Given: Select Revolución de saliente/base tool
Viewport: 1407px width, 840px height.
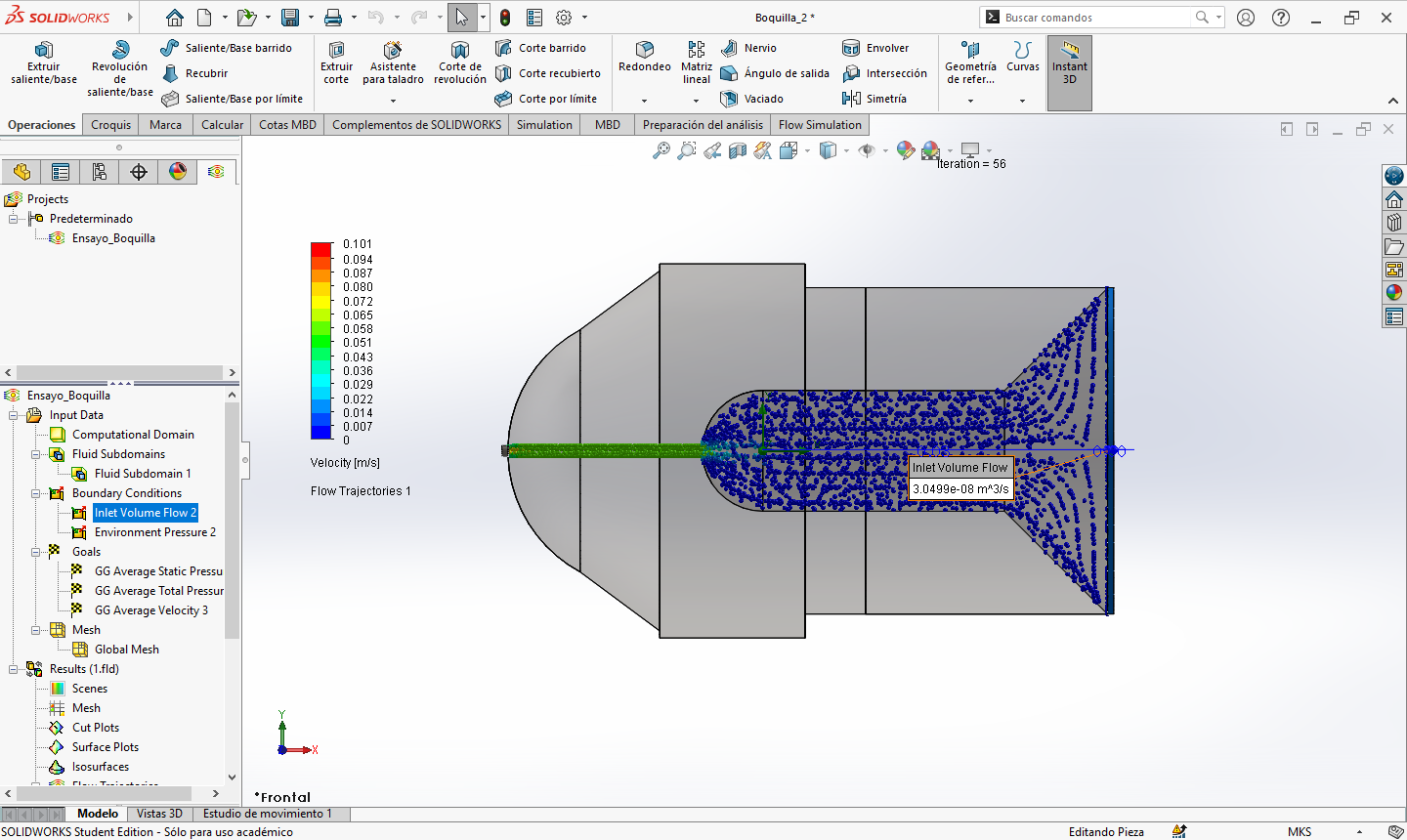Looking at the screenshot, I should [120, 68].
